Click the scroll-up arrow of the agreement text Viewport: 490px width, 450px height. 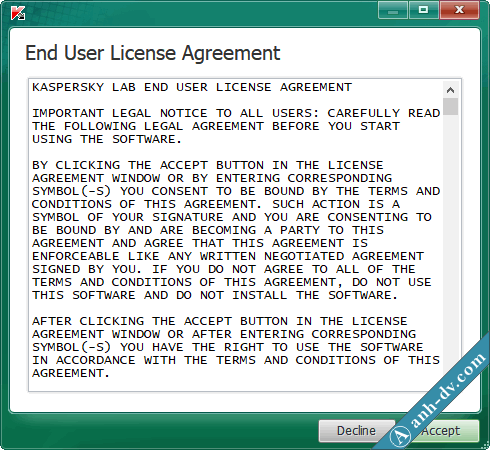pyautogui.click(x=450, y=90)
